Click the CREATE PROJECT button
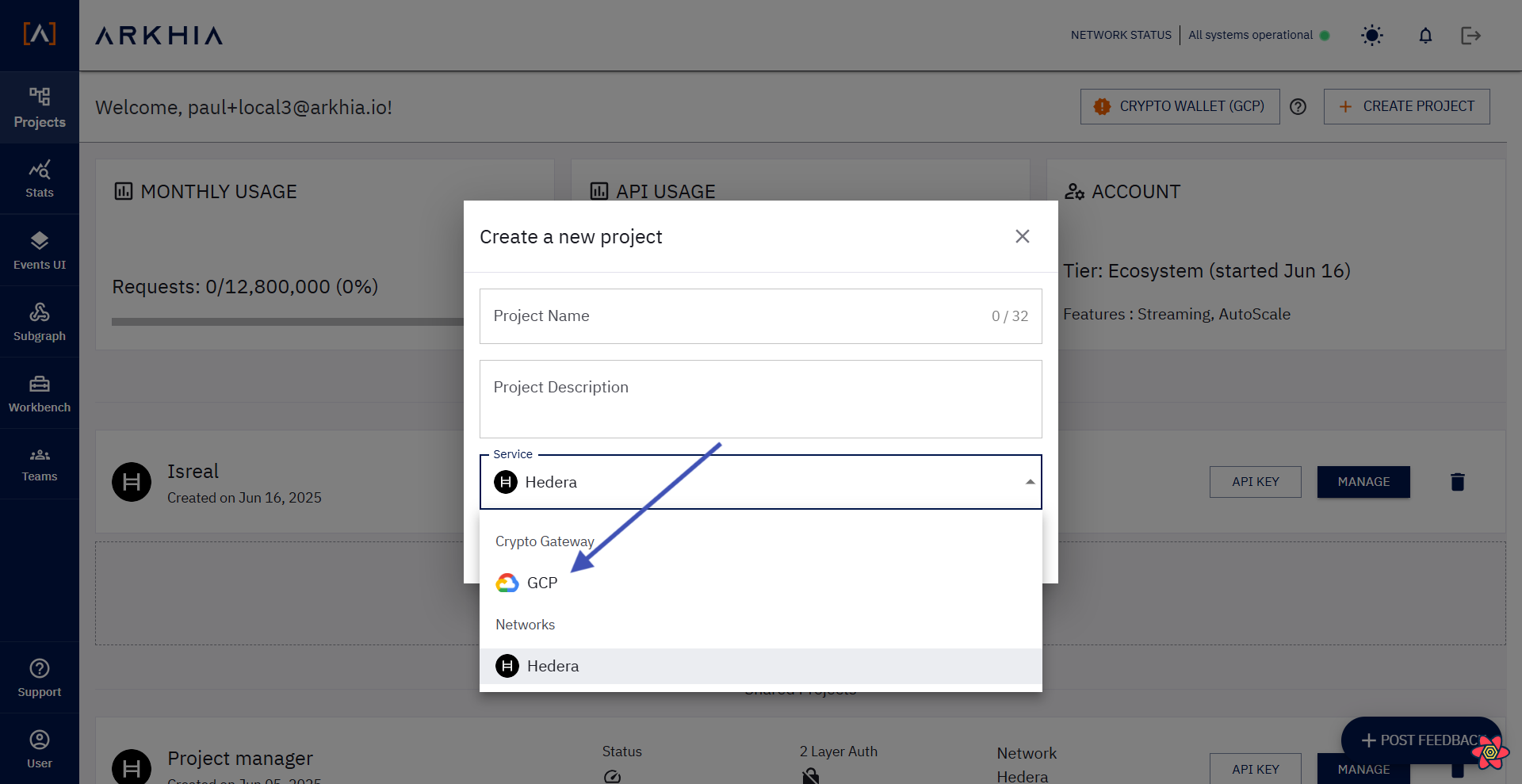The height and width of the screenshot is (784, 1522). 1407,106
